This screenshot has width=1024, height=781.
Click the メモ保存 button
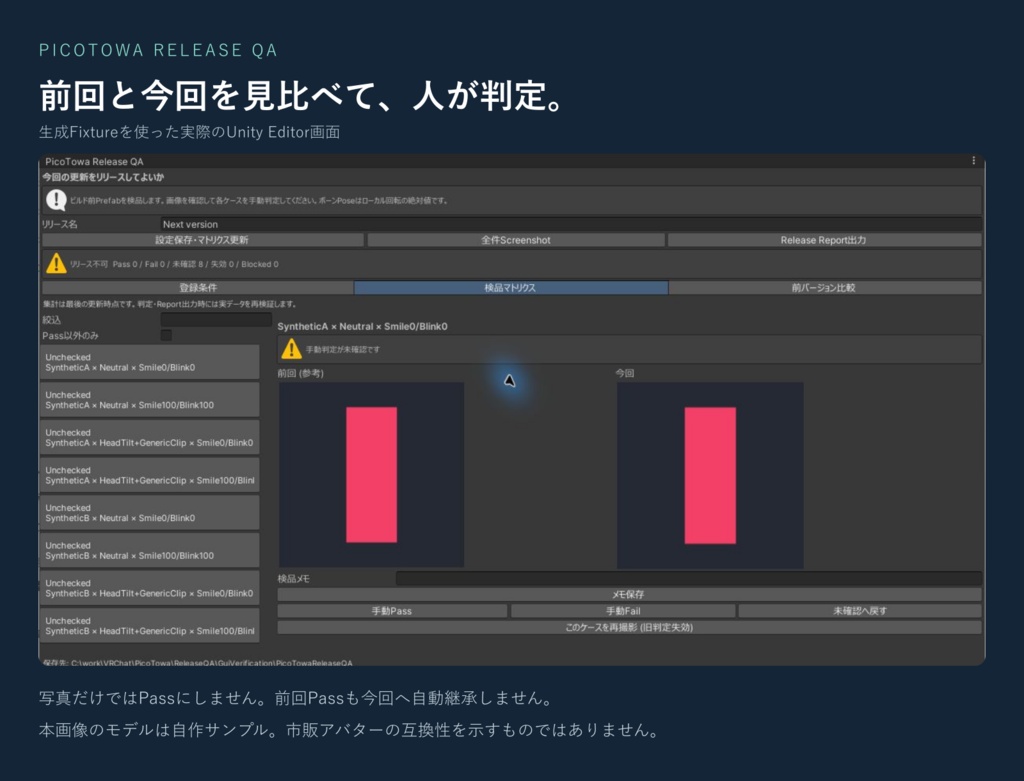(629, 594)
